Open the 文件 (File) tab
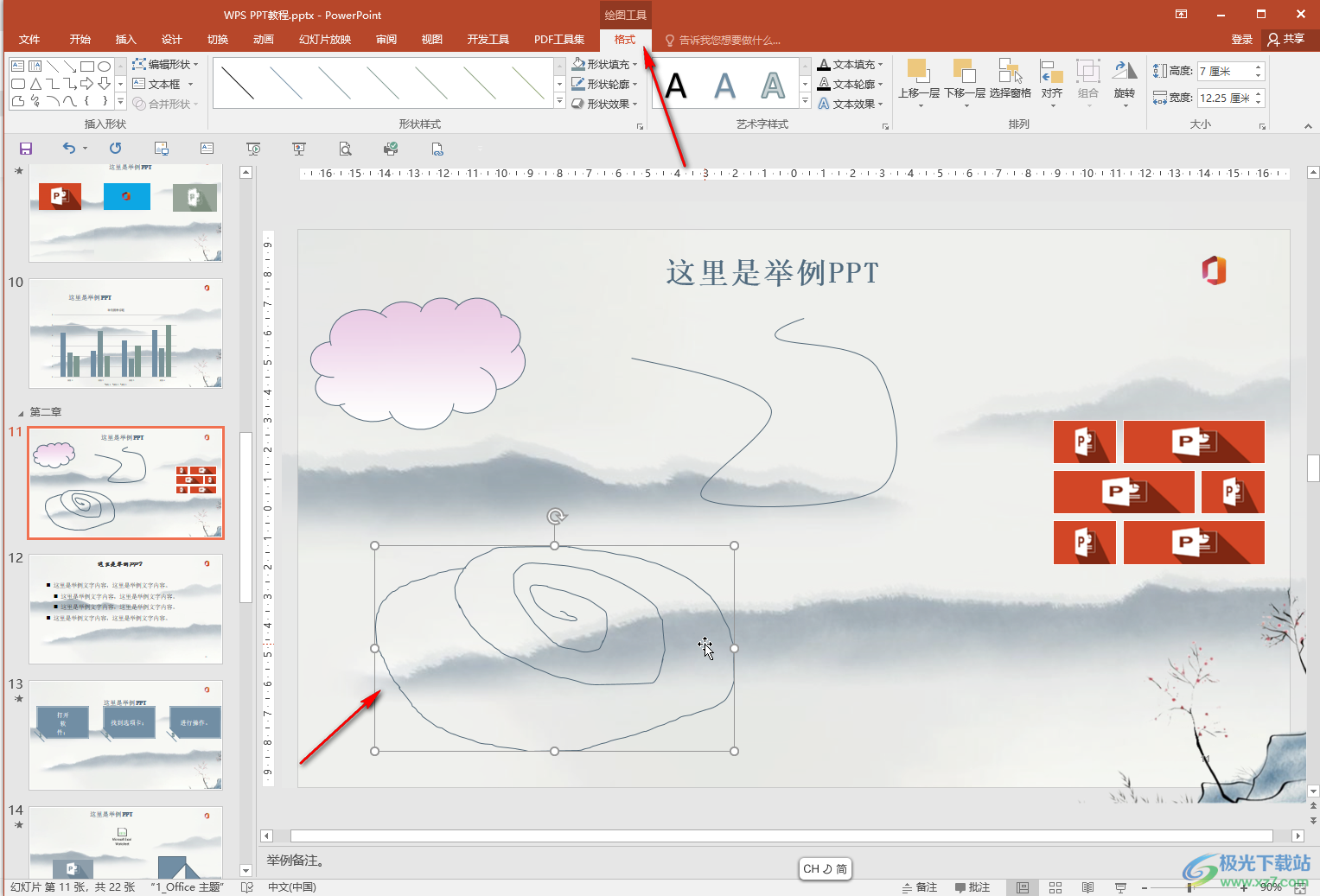The width and height of the screenshot is (1320, 896). click(29, 40)
